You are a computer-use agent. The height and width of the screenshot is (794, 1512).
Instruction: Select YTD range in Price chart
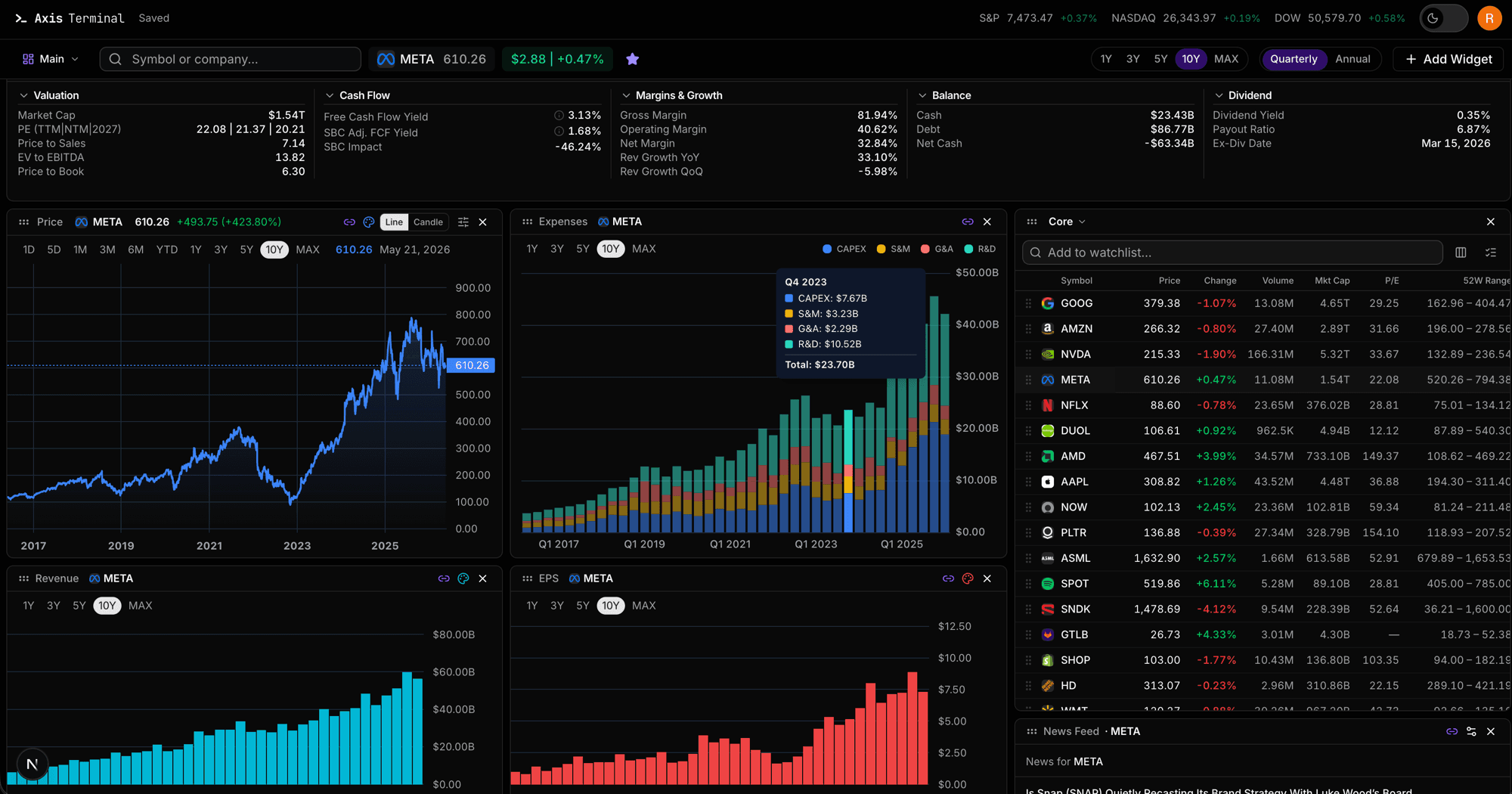(167, 250)
